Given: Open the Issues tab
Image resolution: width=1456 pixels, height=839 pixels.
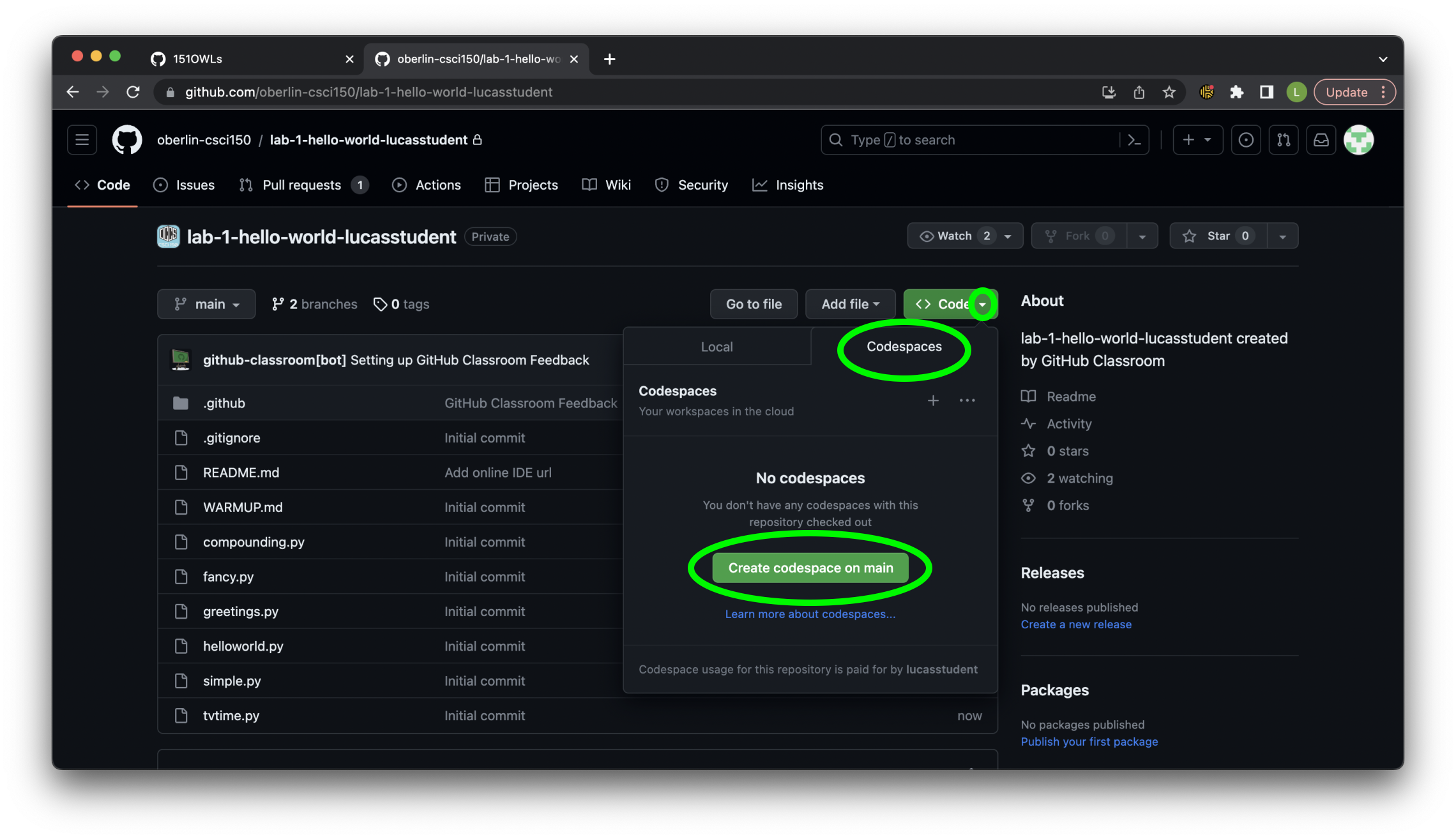Looking at the screenshot, I should (185, 185).
